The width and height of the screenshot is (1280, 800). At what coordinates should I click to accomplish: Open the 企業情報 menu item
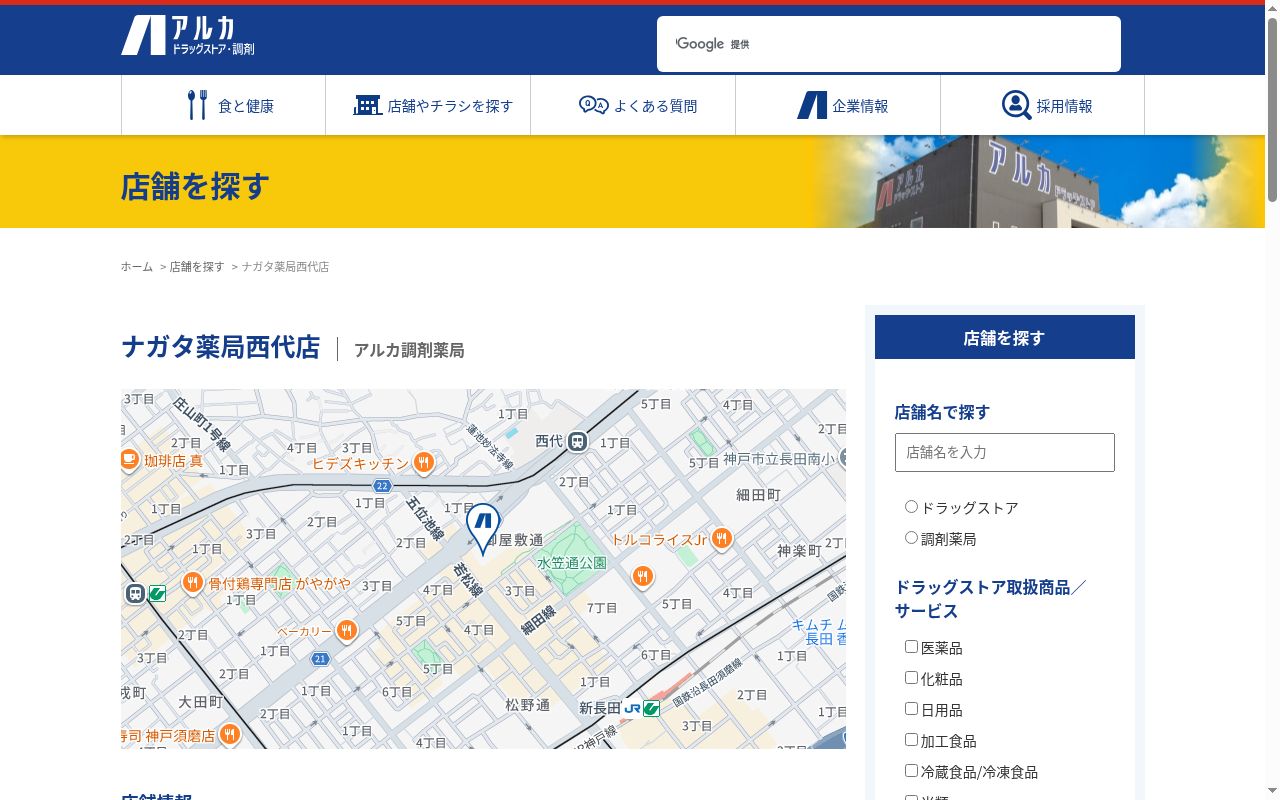[x=838, y=105]
